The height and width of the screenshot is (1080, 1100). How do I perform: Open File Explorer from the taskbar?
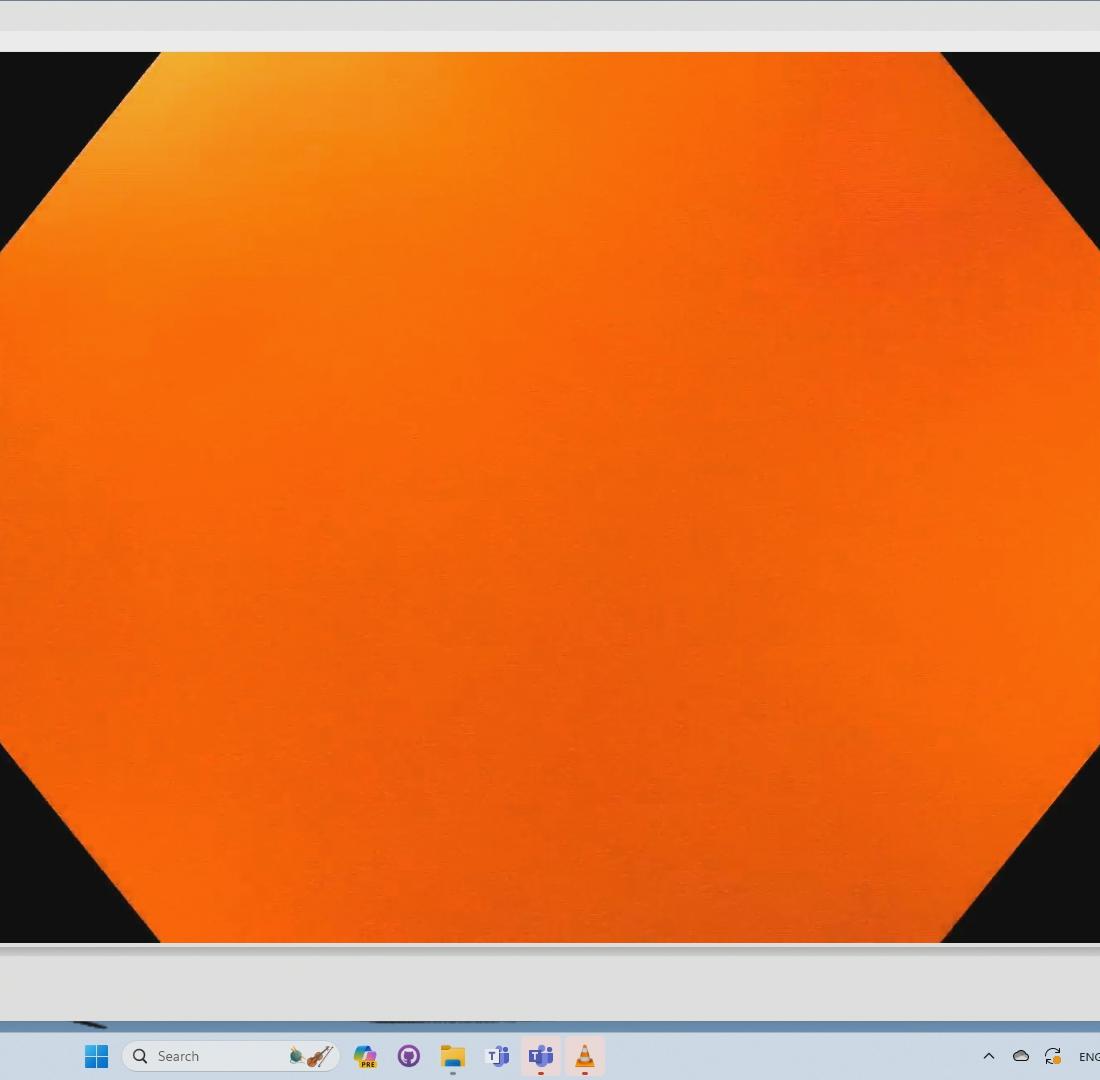tap(452, 1056)
